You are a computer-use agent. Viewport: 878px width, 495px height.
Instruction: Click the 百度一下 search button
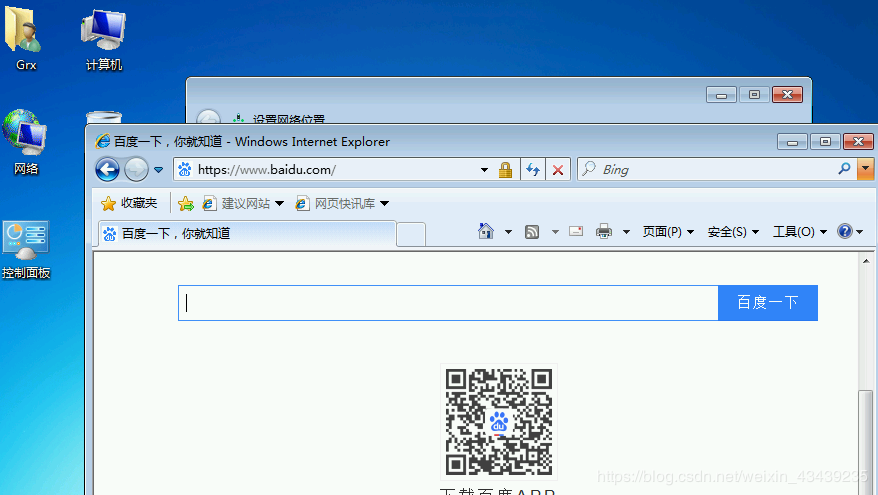coord(767,303)
